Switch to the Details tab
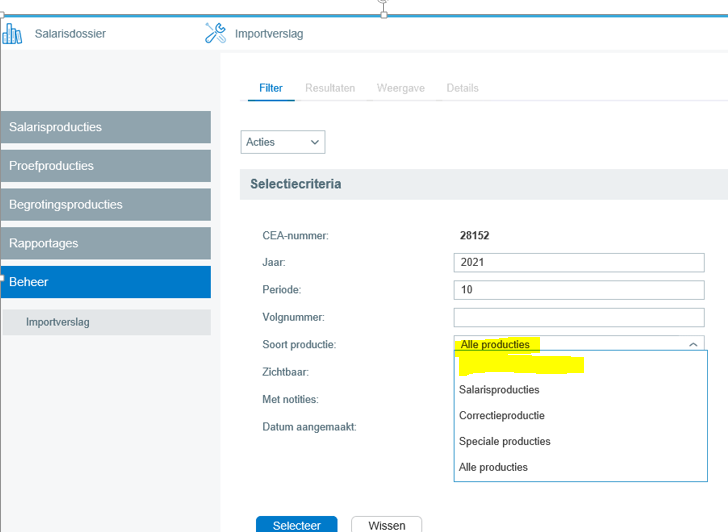 pos(462,88)
